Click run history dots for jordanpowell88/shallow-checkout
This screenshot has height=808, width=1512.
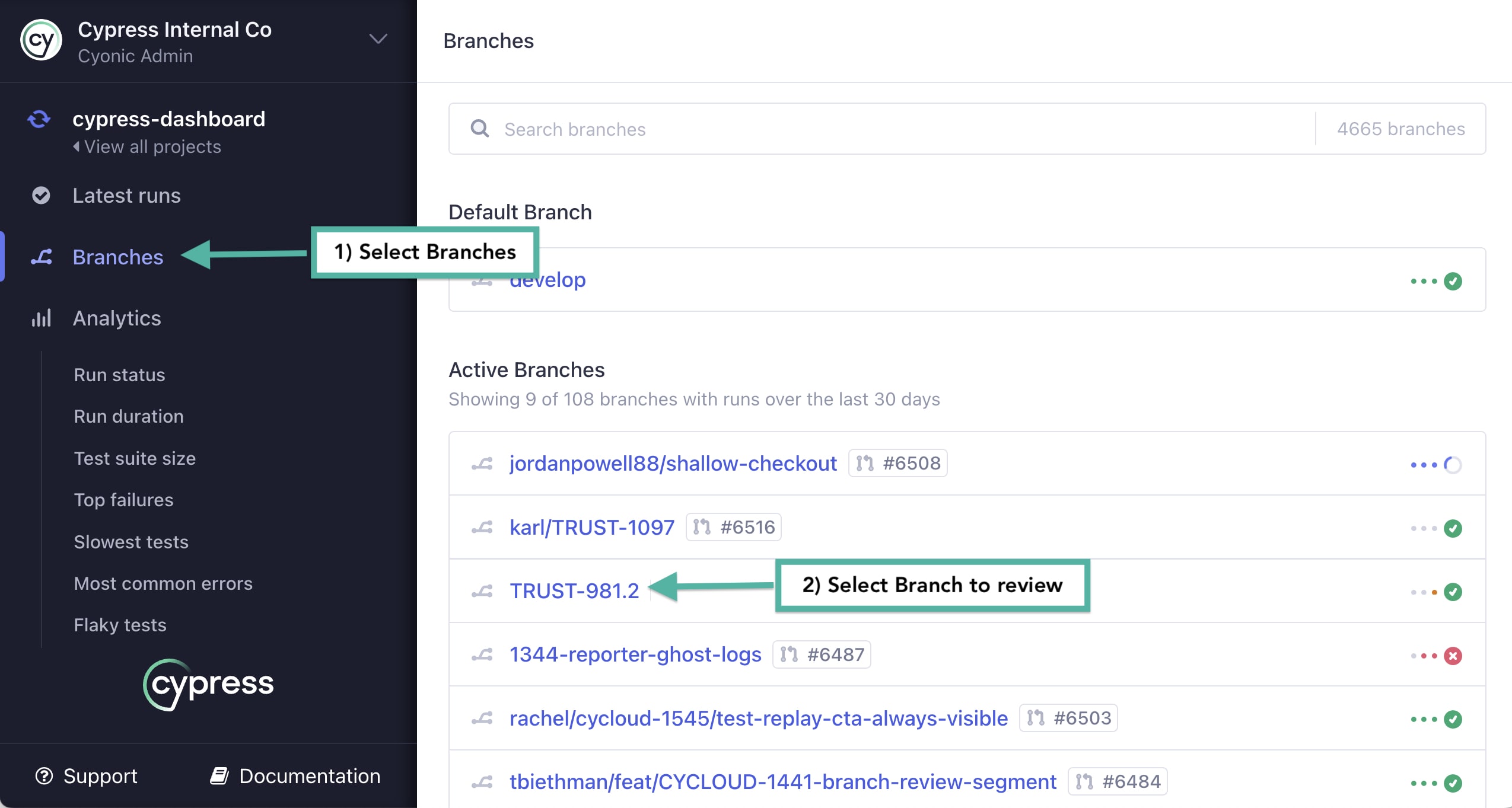click(1424, 465)
